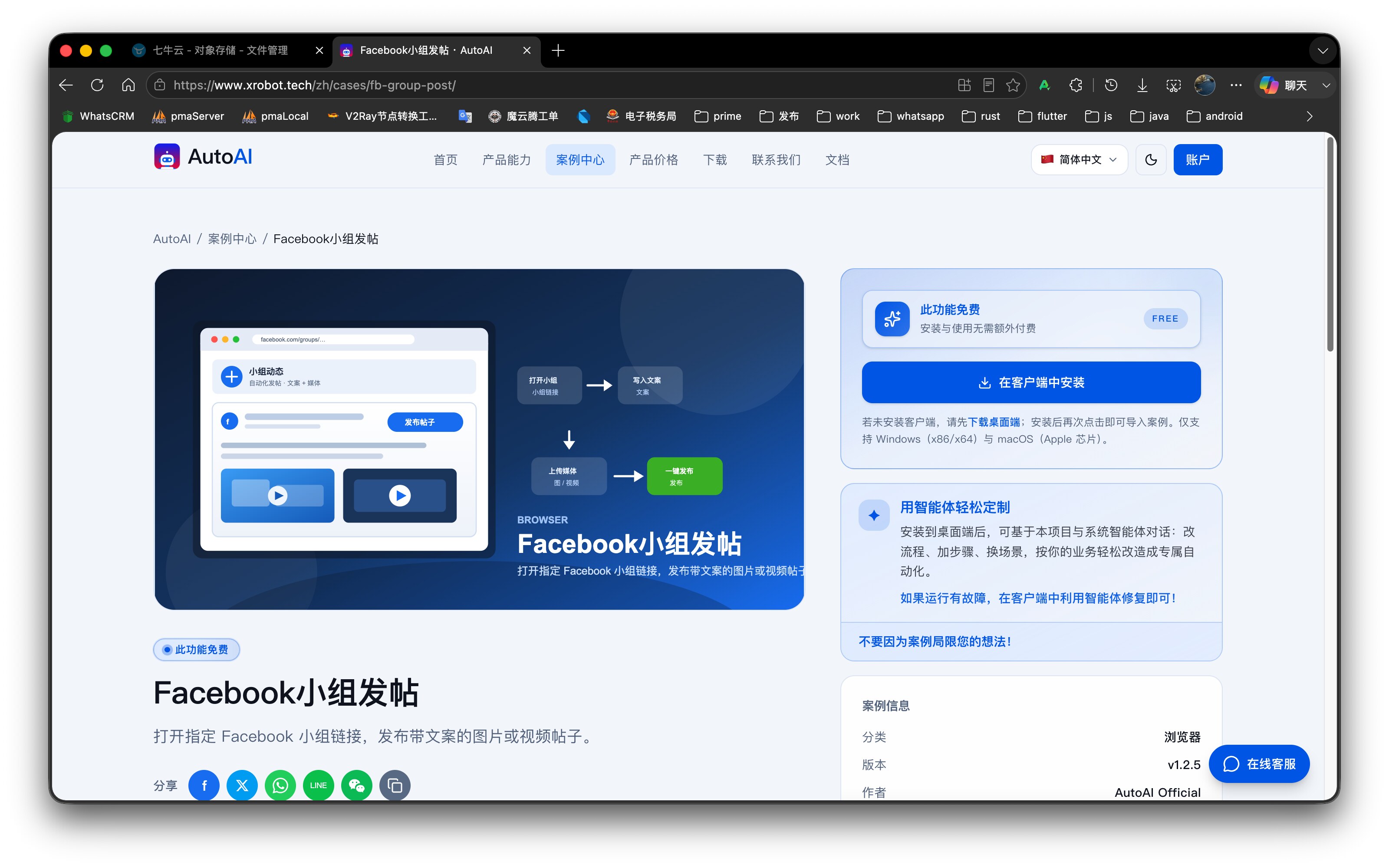
Task: Close the 七牛云 tab
Action: click(x=320, y=50)
